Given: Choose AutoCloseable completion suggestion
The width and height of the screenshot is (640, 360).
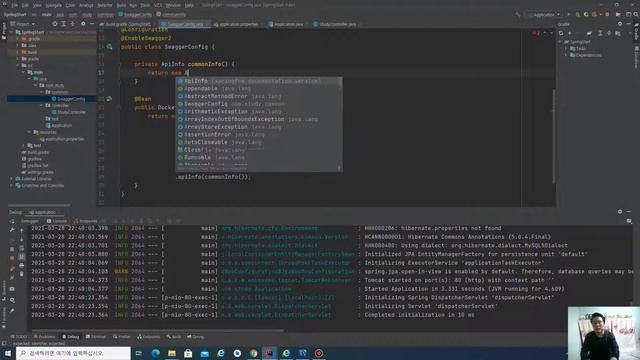Looking at the screenshot, I should pos(258,142).
